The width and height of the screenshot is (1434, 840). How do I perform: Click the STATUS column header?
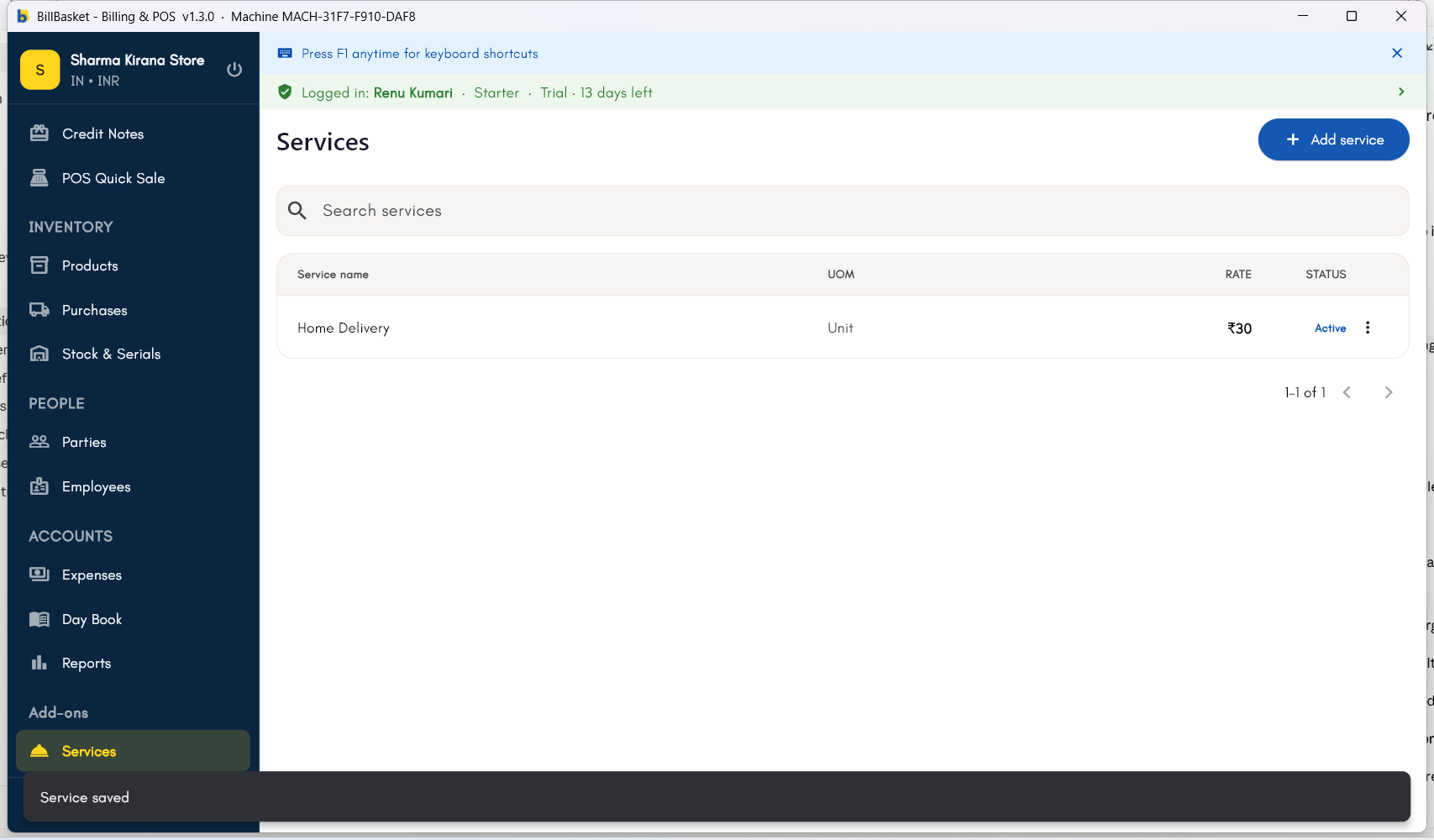(x=1326, y=275)
